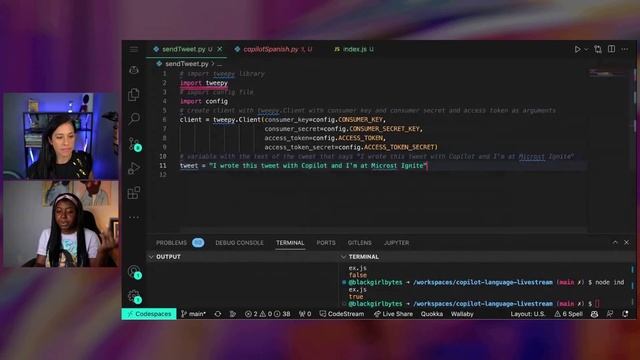Open errors and warnings count in status bar
640x360 pixels.
click(x=267, y=314)
